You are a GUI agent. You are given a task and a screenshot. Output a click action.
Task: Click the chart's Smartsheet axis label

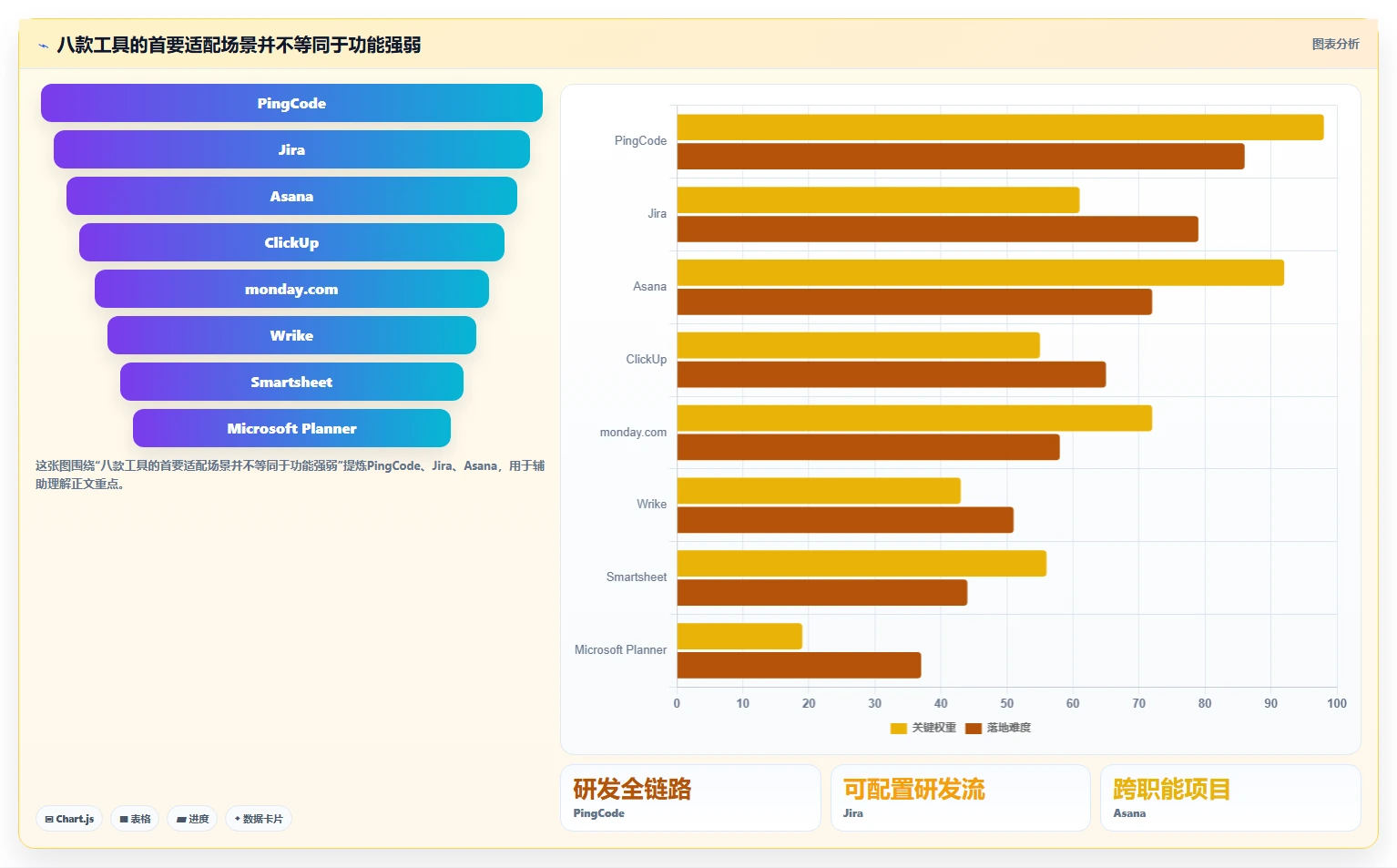point(637,577)
